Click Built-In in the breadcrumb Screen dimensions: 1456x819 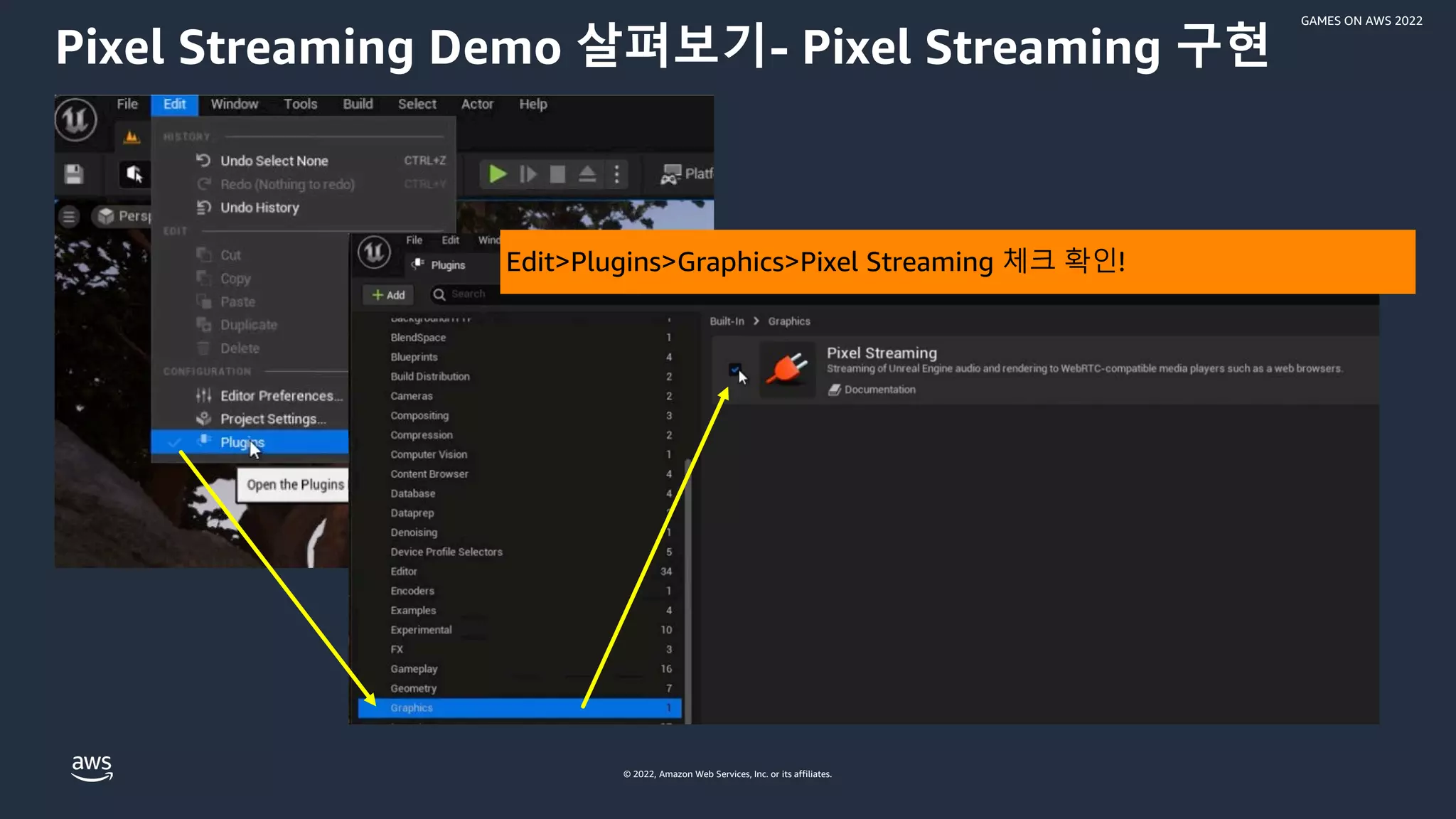tap(727, 321)
